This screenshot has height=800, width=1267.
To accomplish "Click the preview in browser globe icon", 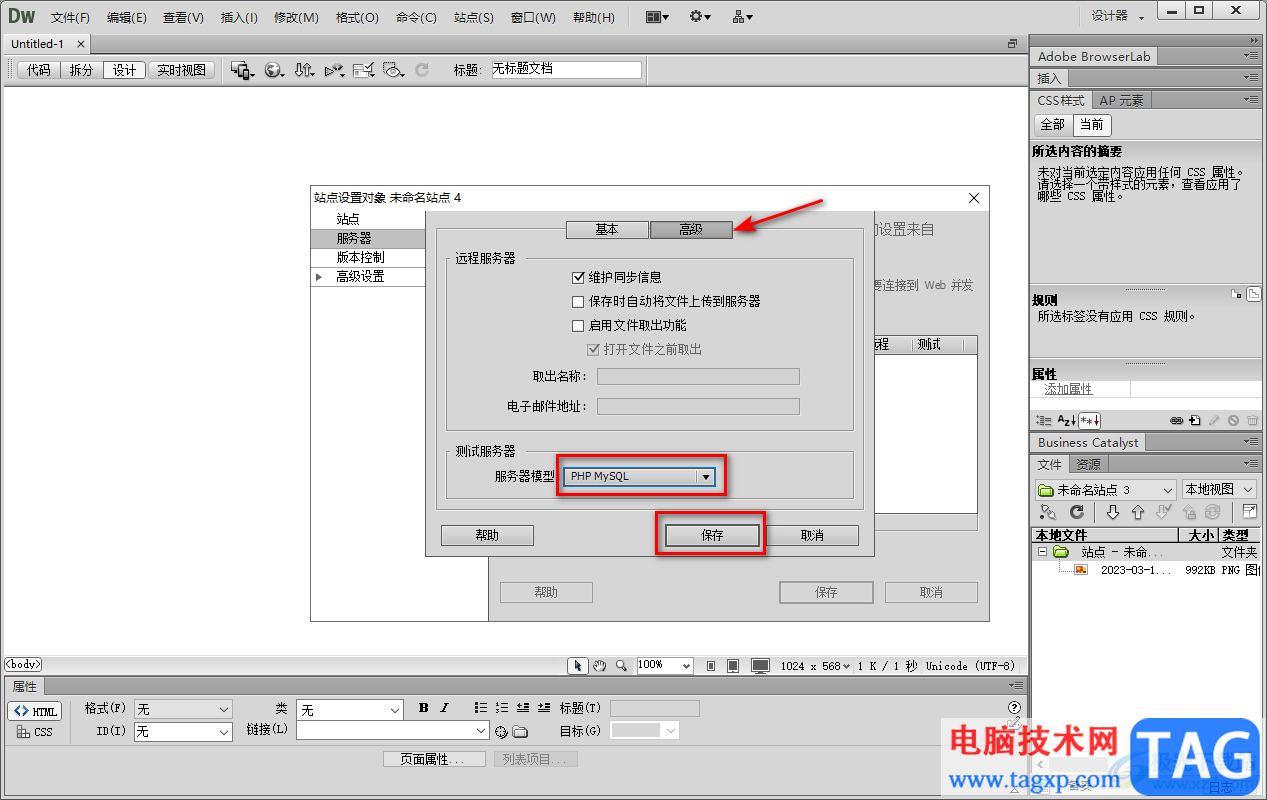I will click(x=274, y=70).
